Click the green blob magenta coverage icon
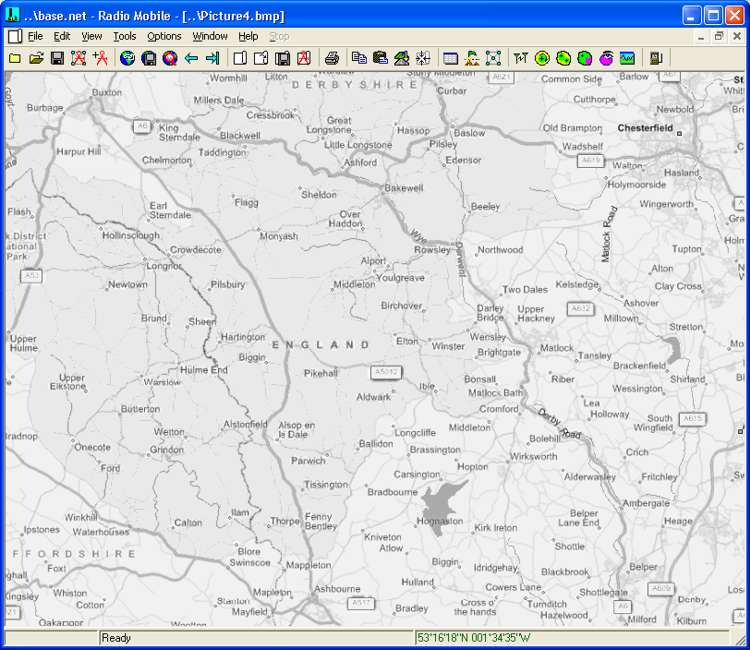 tap(585, 58)
